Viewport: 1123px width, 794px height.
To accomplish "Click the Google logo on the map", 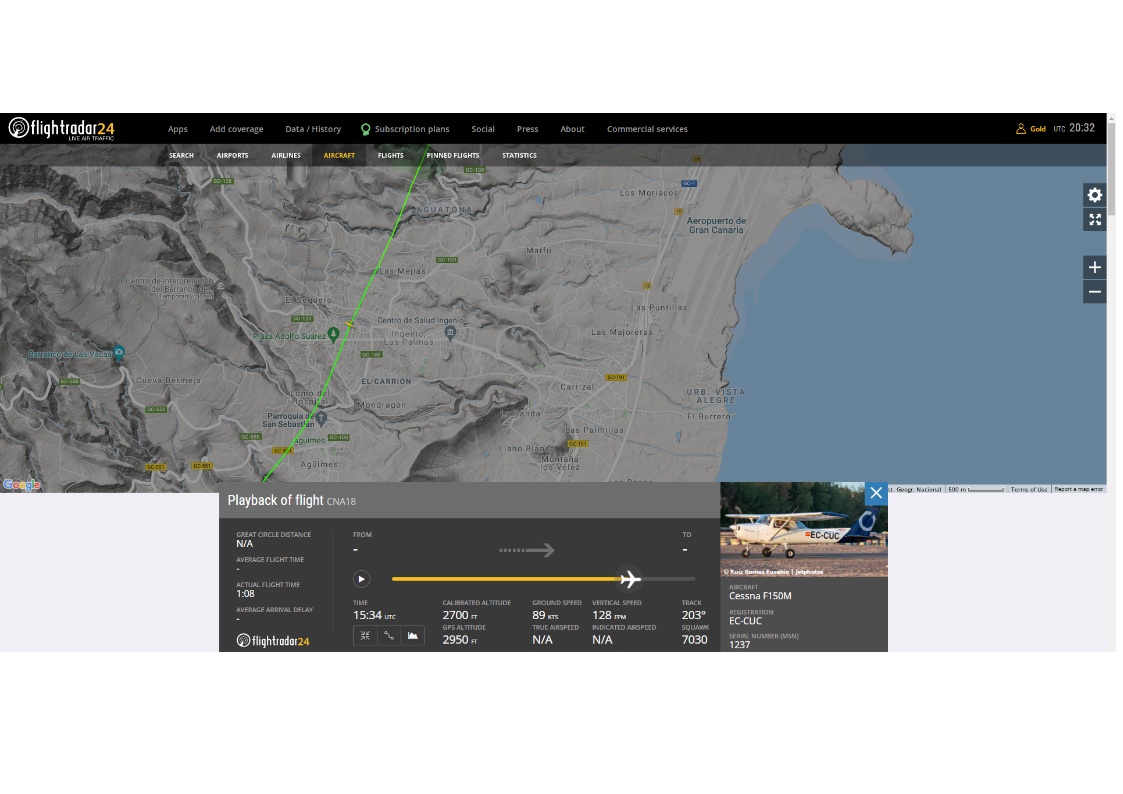I will [x=21, y=485].
